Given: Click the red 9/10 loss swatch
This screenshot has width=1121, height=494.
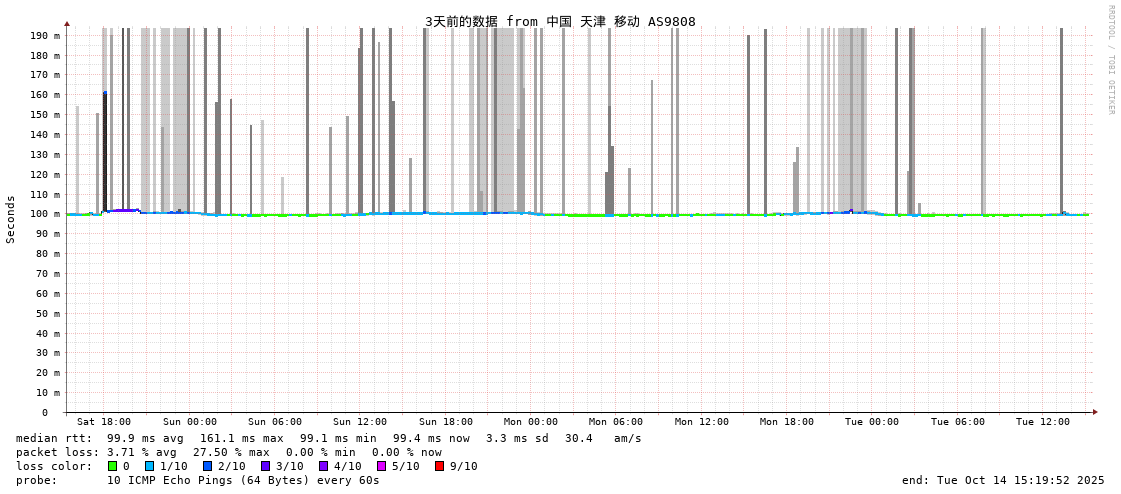Looking at the screenshot, I should [x=439, y=466].
